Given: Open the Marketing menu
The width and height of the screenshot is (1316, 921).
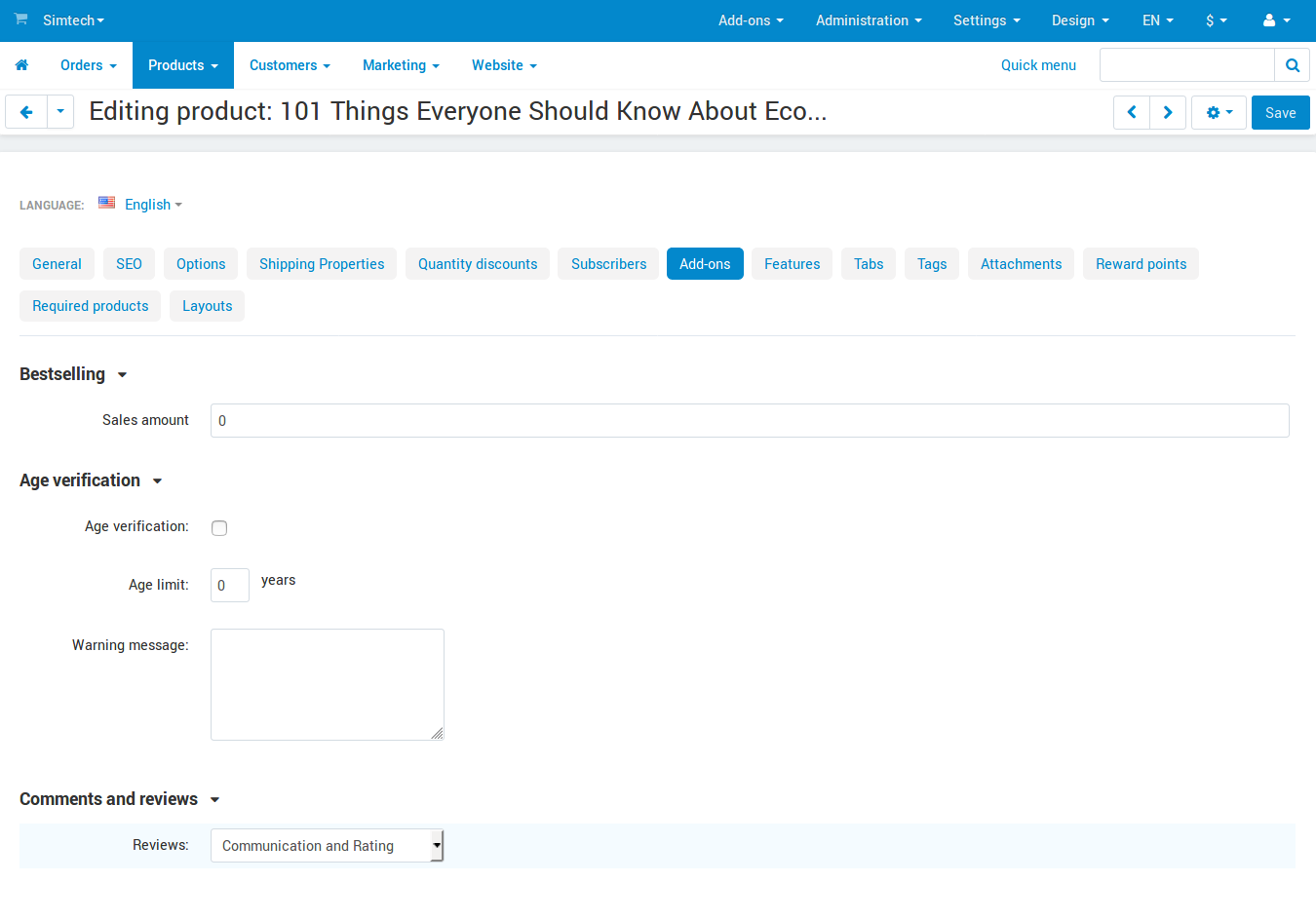Looking at the screenshot, I should coord(402,65).
